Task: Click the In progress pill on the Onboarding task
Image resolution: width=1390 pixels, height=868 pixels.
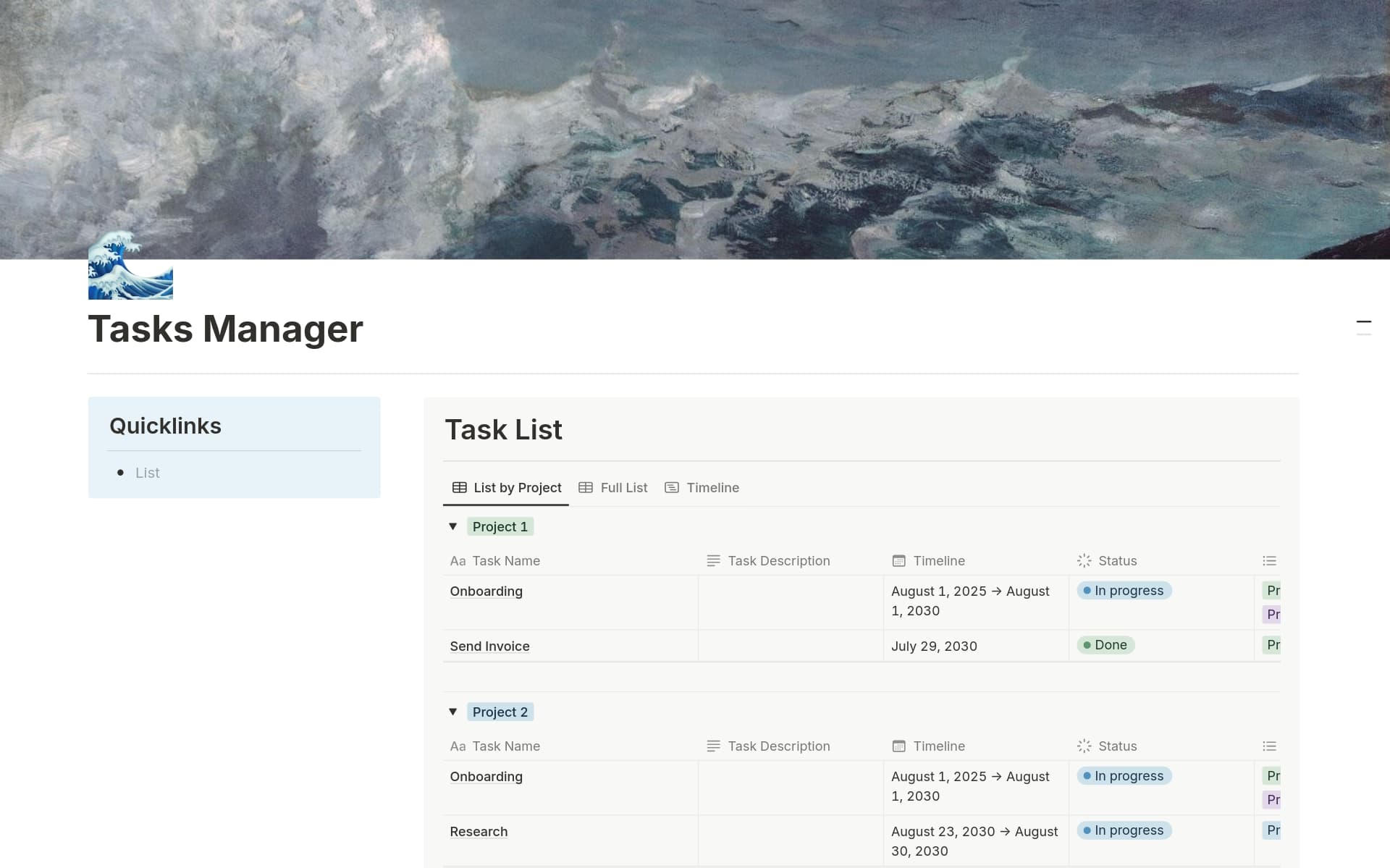Action: click(1124, 590)
